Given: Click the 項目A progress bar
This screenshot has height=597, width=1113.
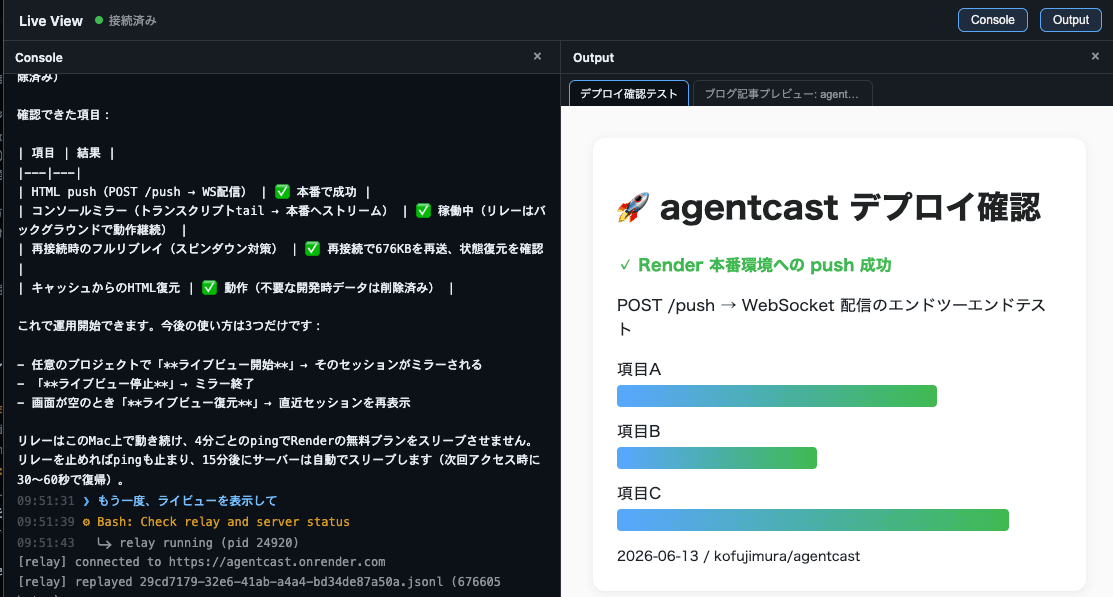Looking at the screenshot, I should click(777, 396).
